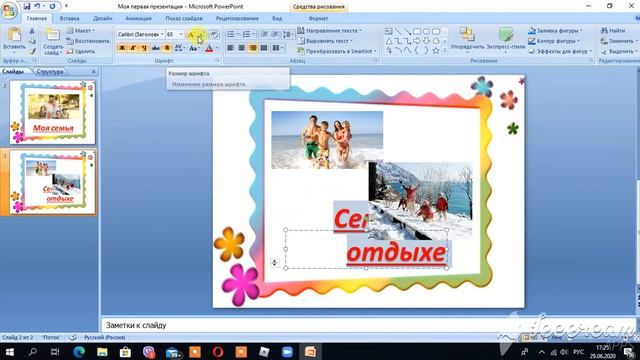The height and width of the screenshot is (360, 640).
Task: Cut selection with scissors icon
Action: click(32, 31)
